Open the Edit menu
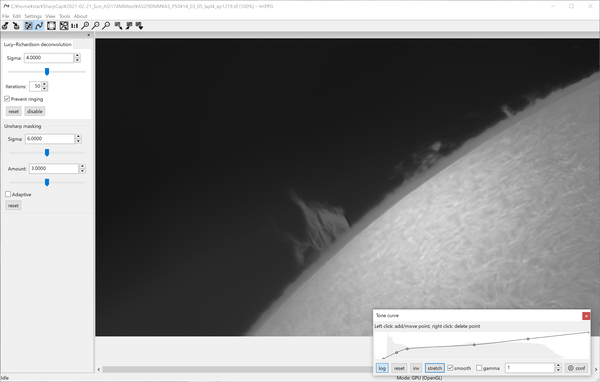The width and height of the screenshot is (600, 382). click(x=17, y=16)
